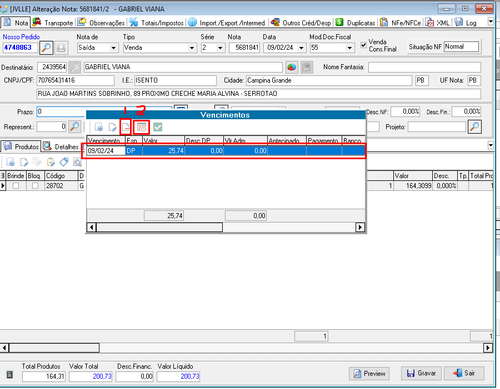
Task: Click the Nota number field 5681841
Action: coord(244,48)
